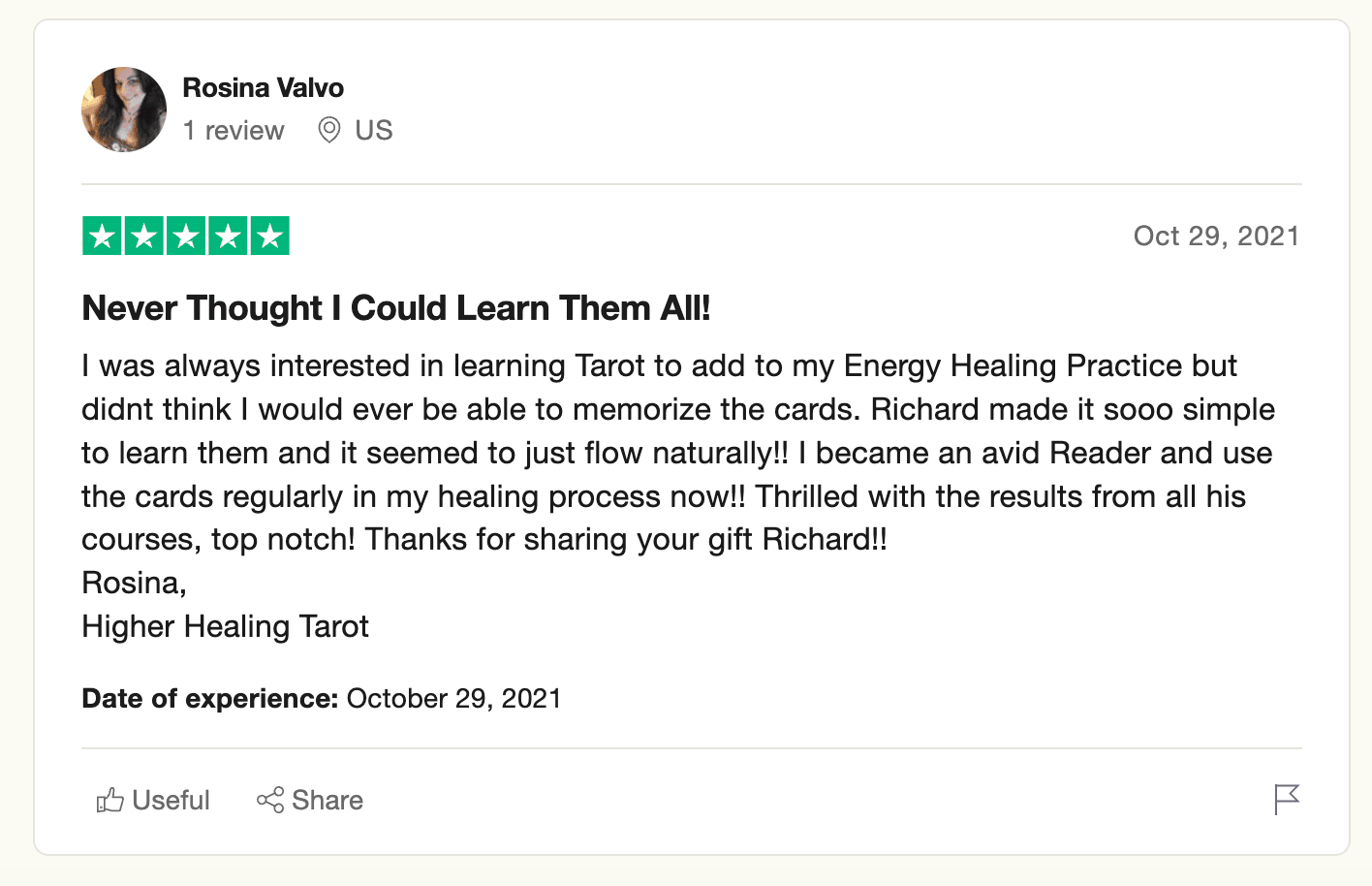Image resolution: width=1372 pixels, height=886 pixels.
Task: Mark the review as Useful
Action: point(153,800)
